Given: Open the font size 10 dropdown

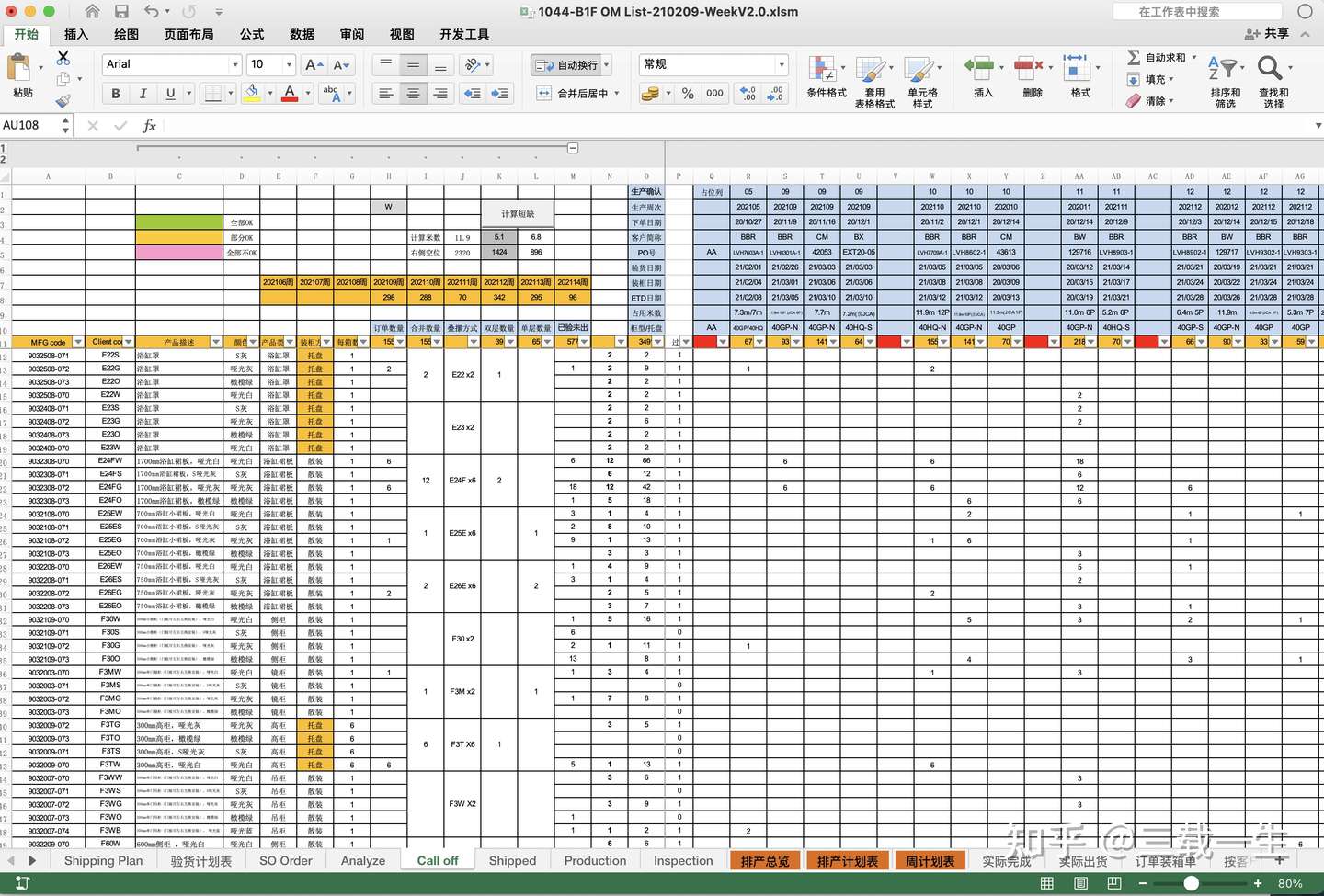Looking at the screenshot, I should pyautogui.click(x=289, y=64).
